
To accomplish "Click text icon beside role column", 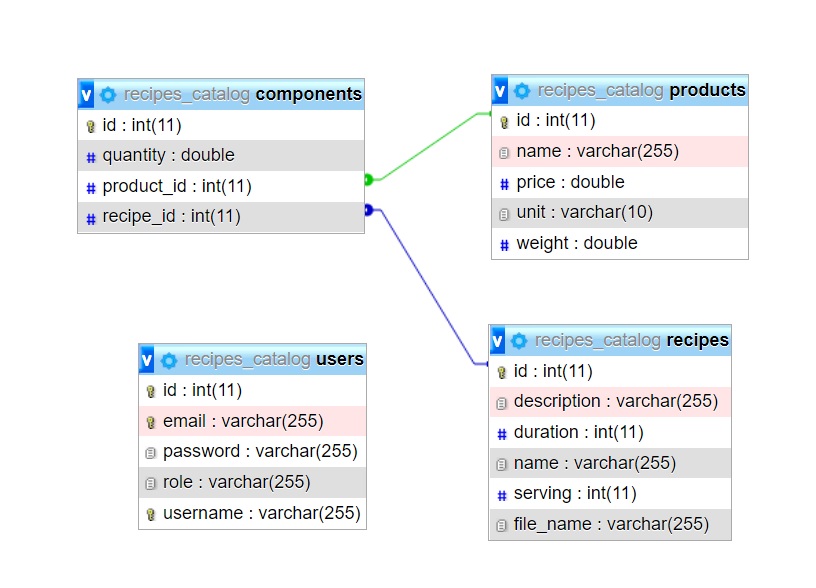I will coord(150,483).
